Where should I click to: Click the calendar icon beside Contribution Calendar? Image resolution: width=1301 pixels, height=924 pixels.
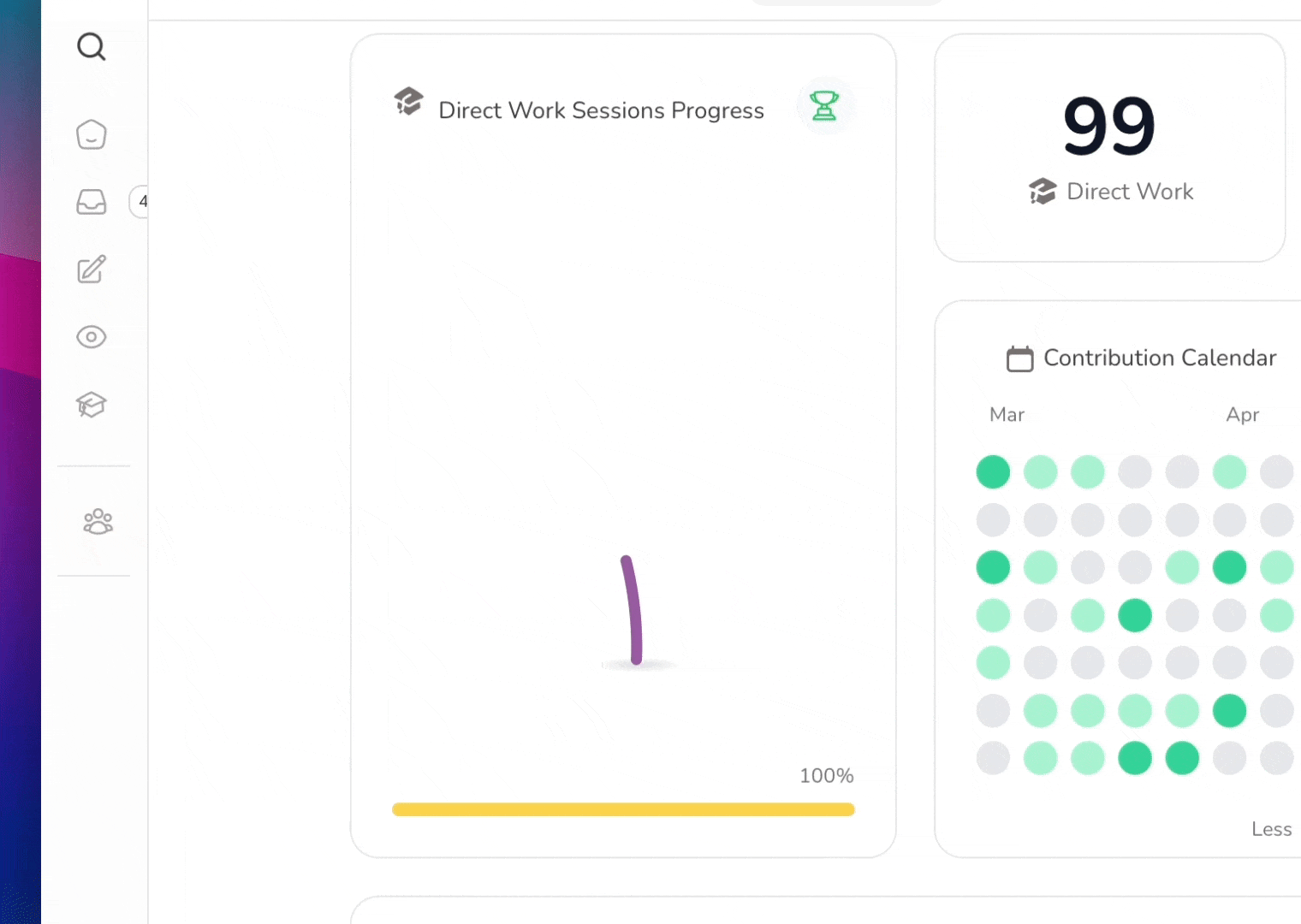point(1019,358)
